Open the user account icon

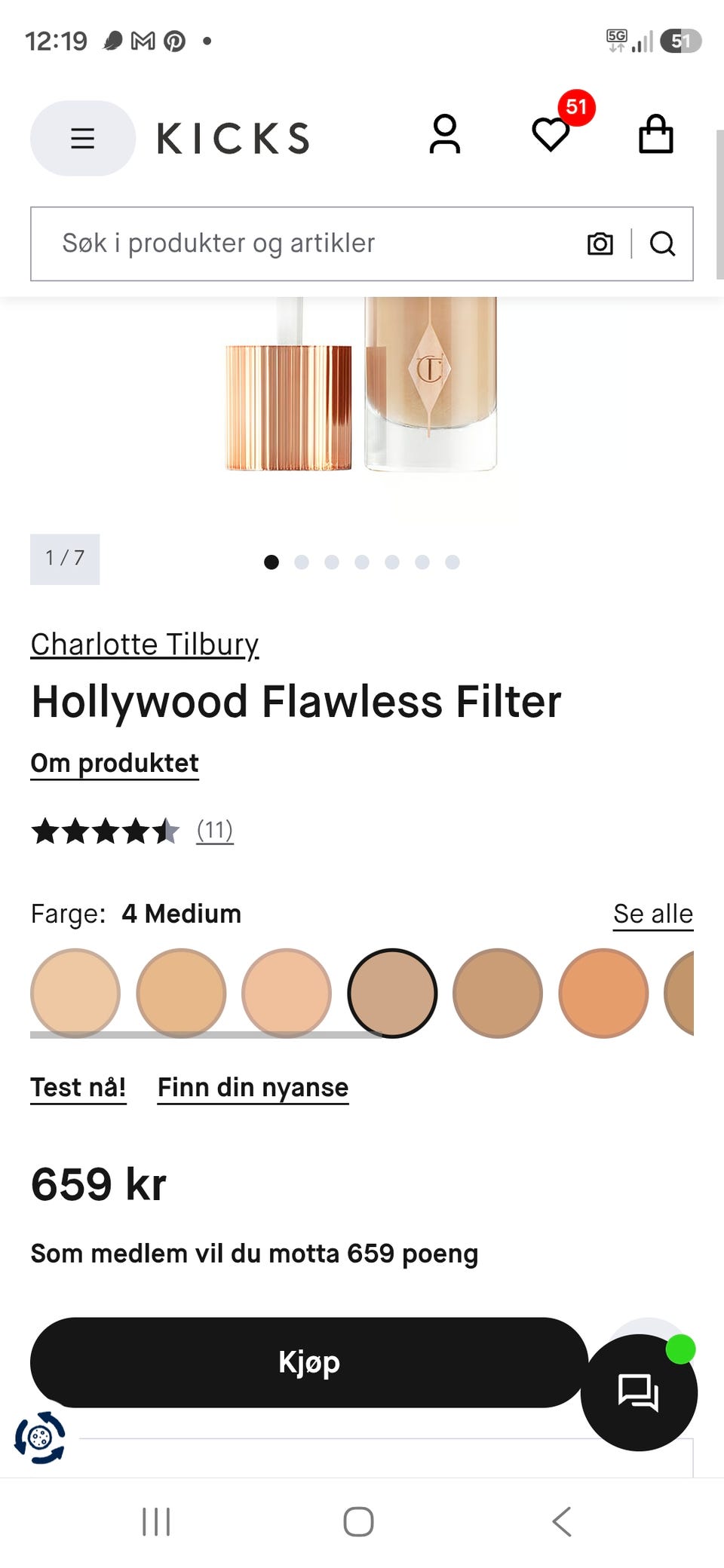click(445, 135)
